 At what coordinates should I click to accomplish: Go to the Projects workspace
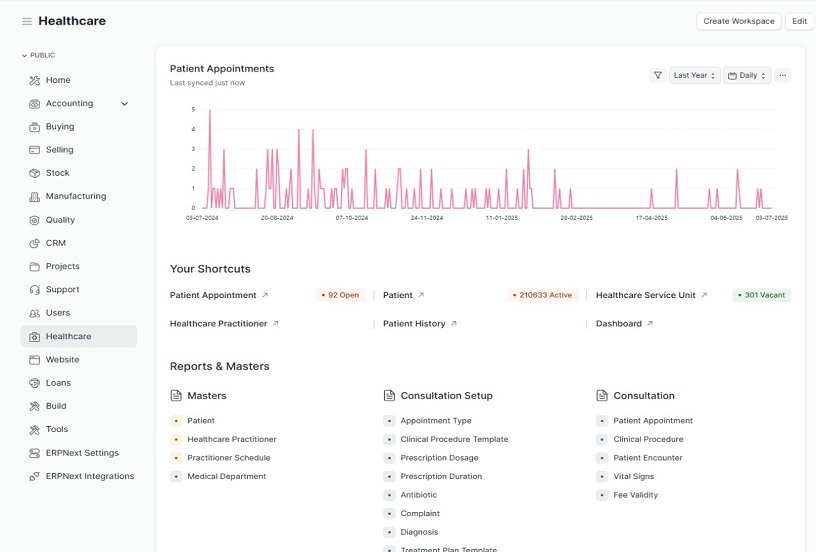[x=62, y=266]
